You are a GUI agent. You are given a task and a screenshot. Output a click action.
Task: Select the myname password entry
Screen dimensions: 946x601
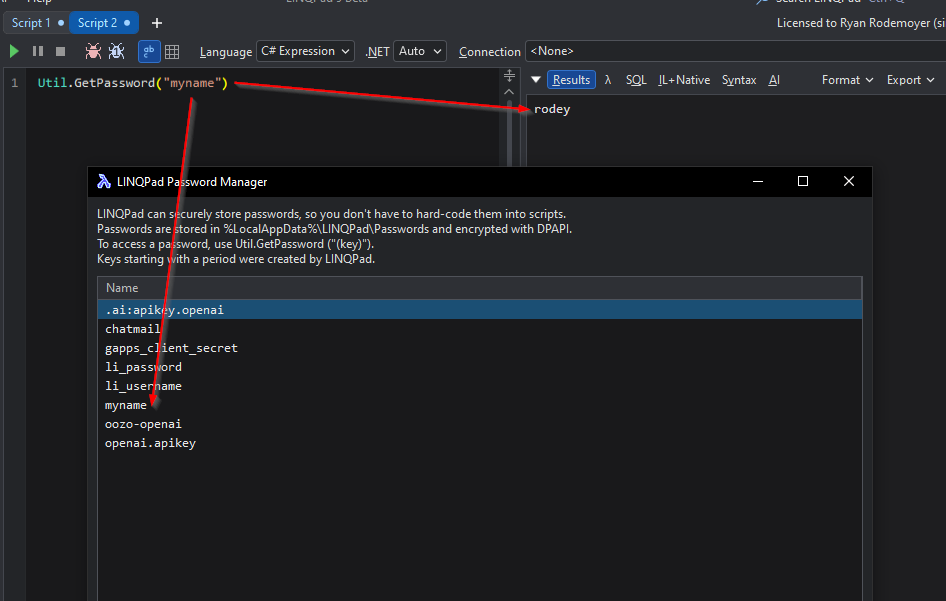480,405
